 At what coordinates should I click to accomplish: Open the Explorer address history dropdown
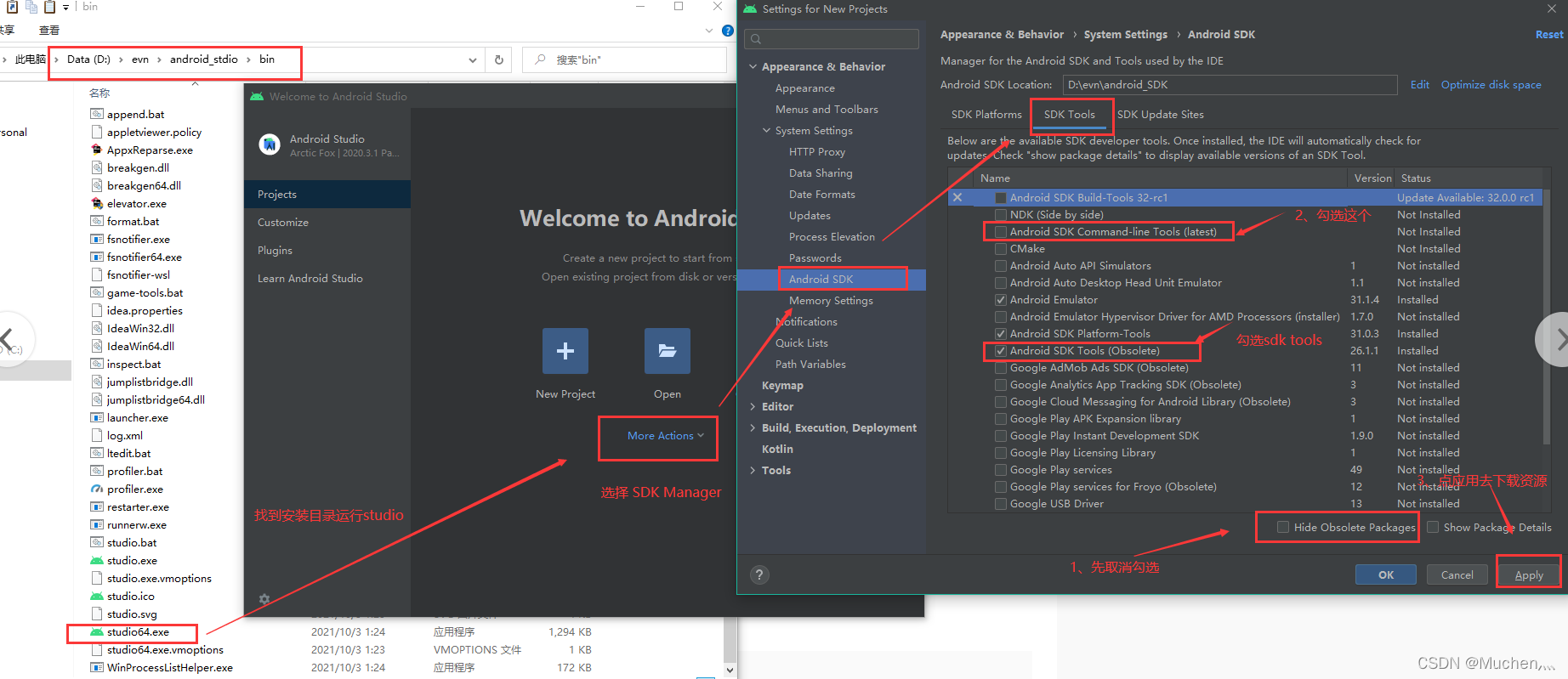point(473,59)
